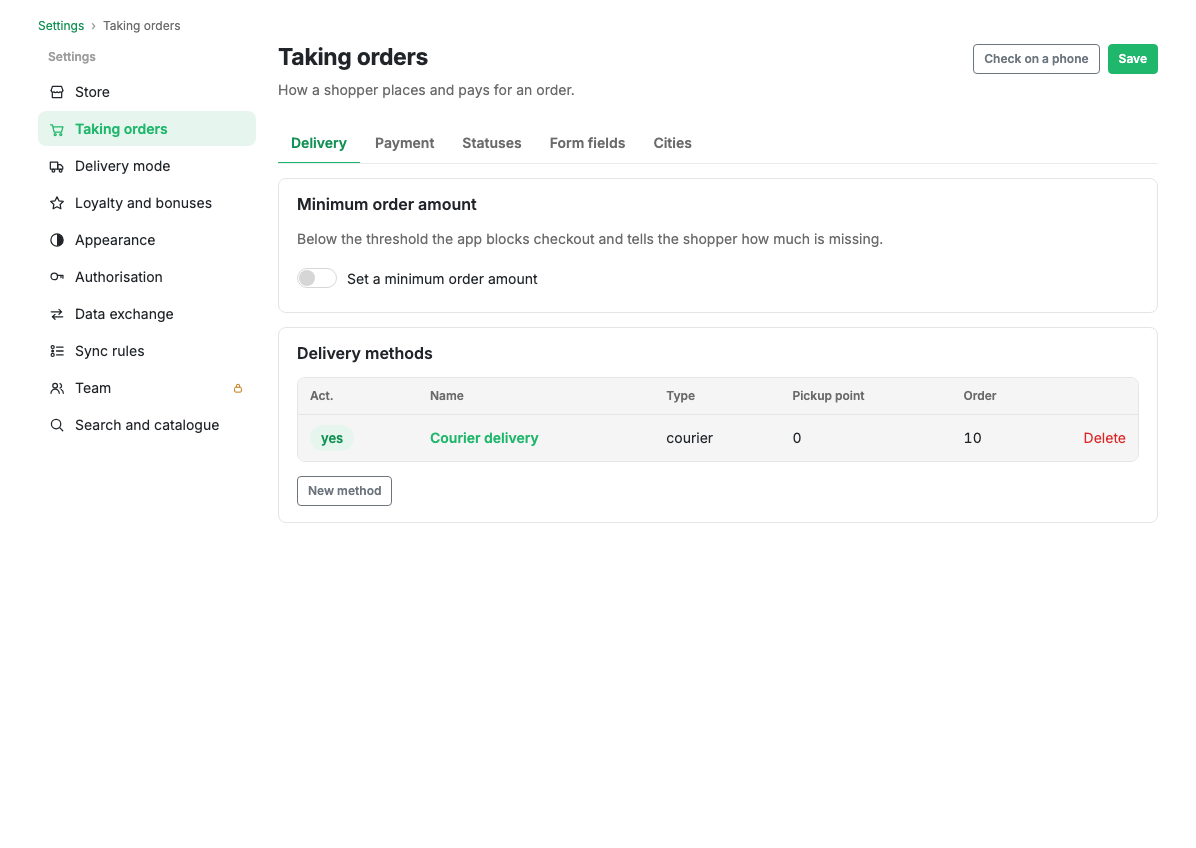The width and height of the screenshot is (1196, 848).
Task: Open Sync rules in the sidebar
Action: (147, 352)
